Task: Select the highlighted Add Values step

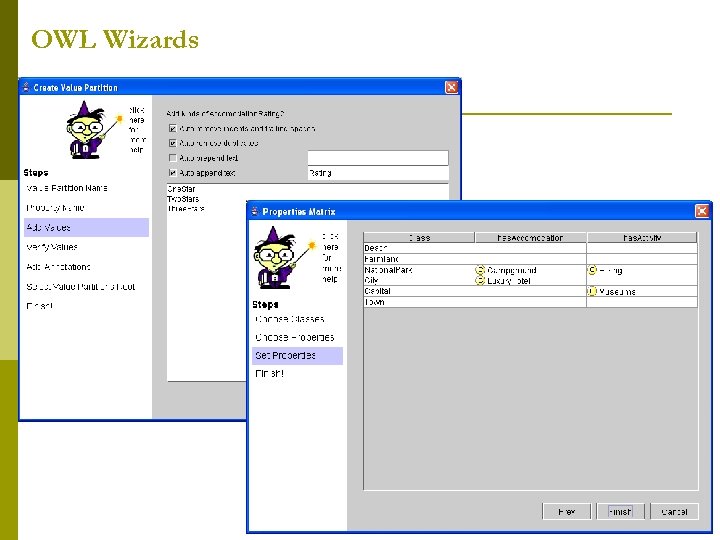Action: click(x=86, y=227)
